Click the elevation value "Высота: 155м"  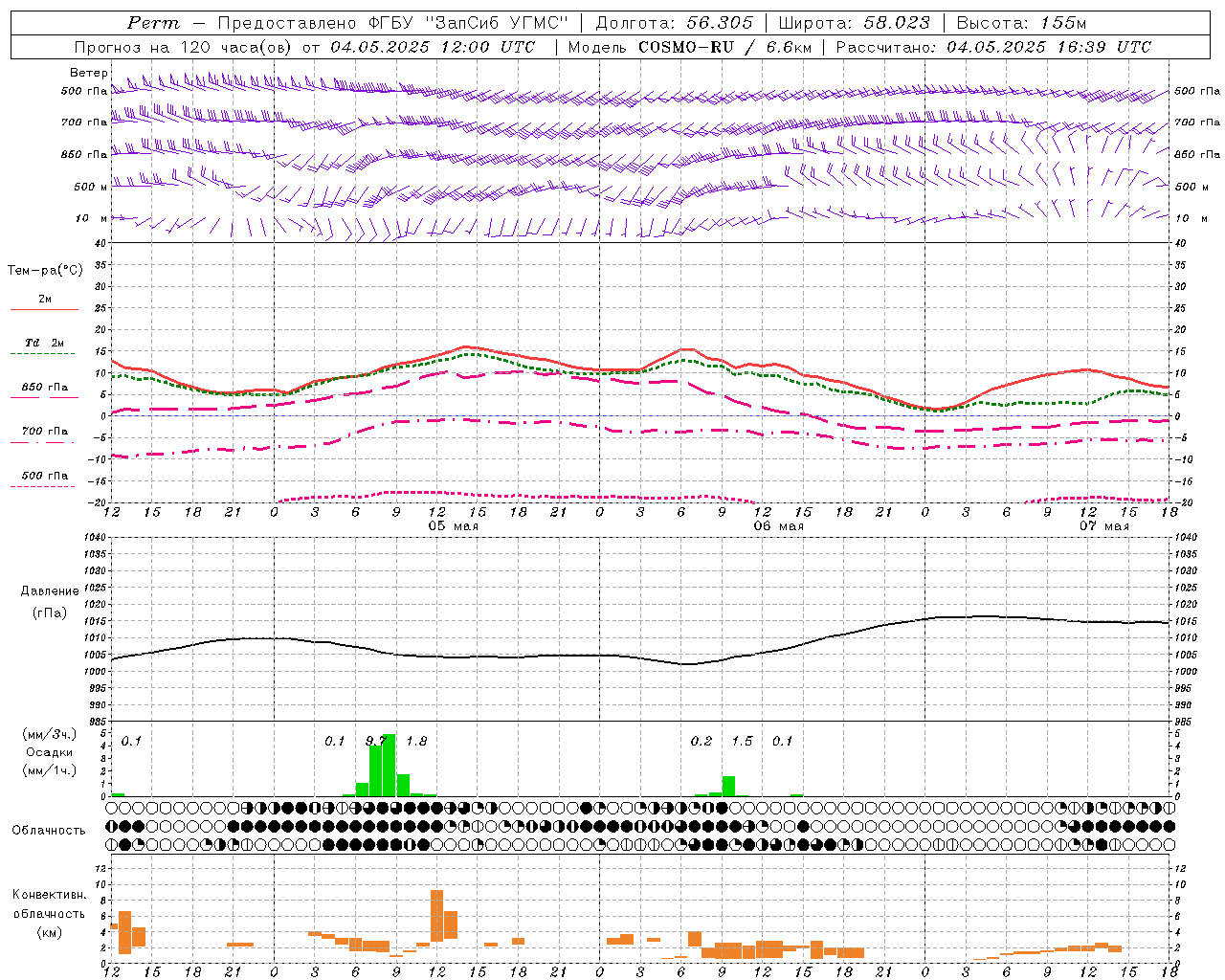coord(1022,23)
